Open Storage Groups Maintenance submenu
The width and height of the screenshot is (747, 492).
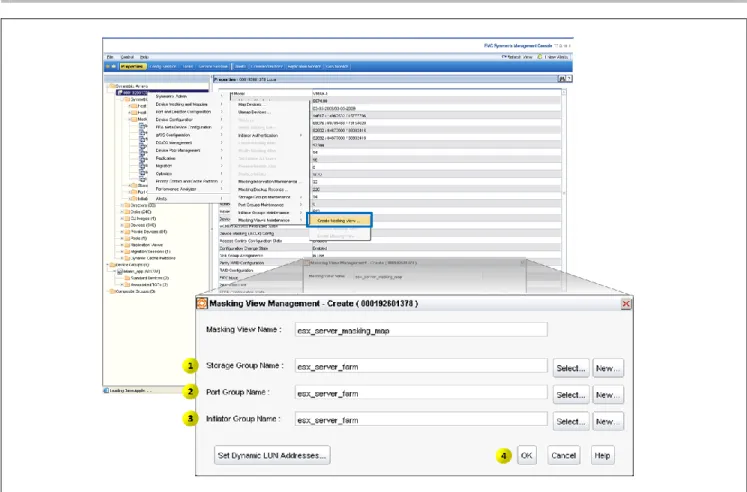270,197
